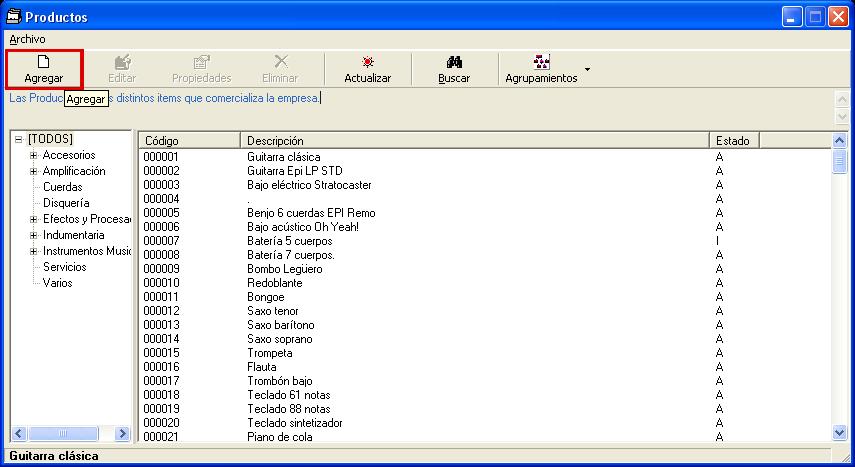Refresh list with the Actualizar icon
Screen dimensions: 855x467
tap(367, 62)
